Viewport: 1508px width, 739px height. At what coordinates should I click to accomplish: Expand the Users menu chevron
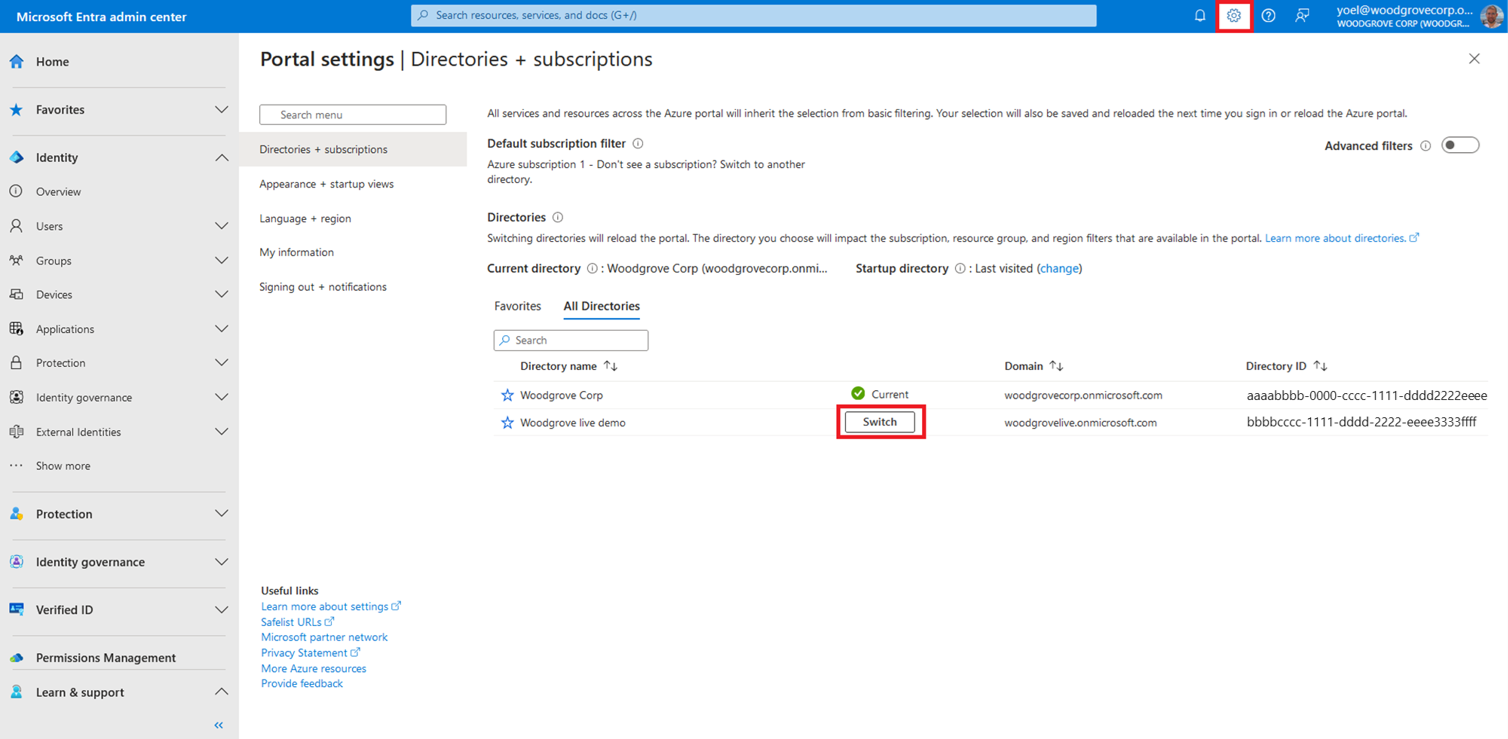point(221,226)
